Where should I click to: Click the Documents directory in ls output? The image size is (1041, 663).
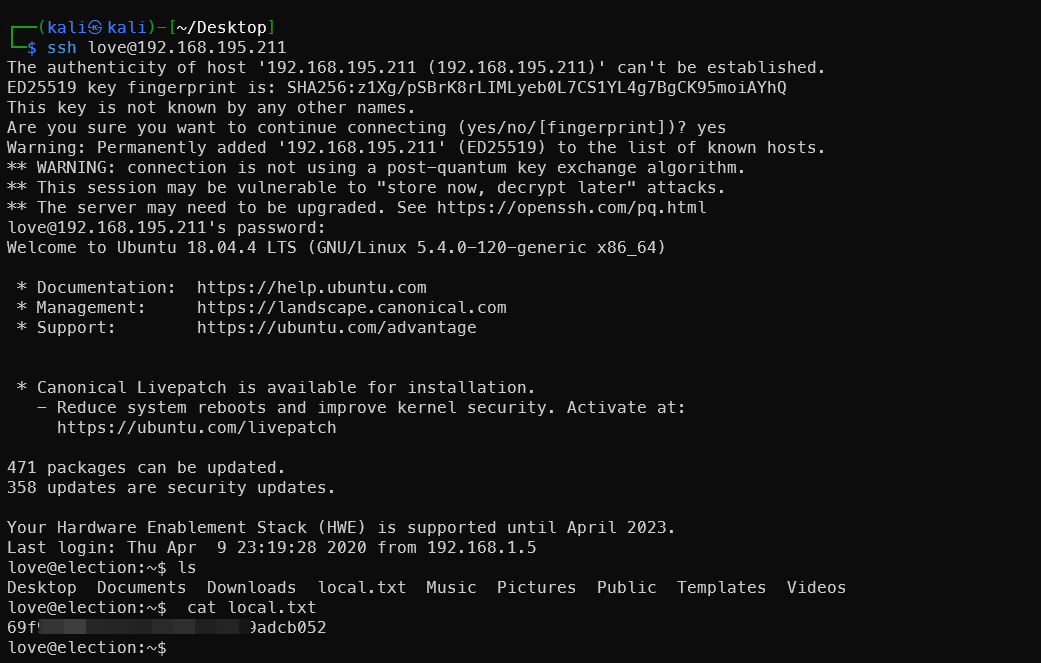[x=141, y=587]
